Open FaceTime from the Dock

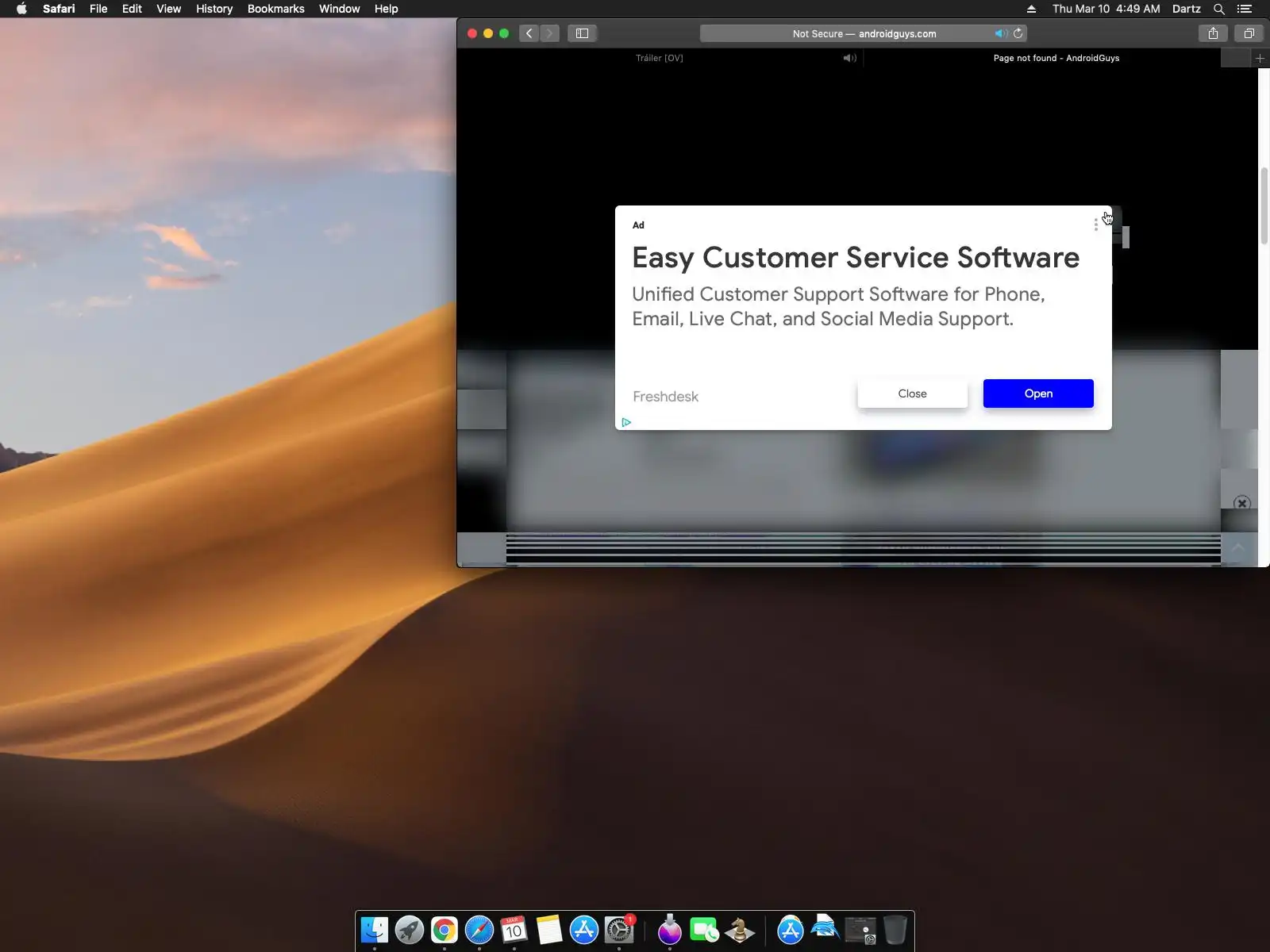[x=705, y=930]
